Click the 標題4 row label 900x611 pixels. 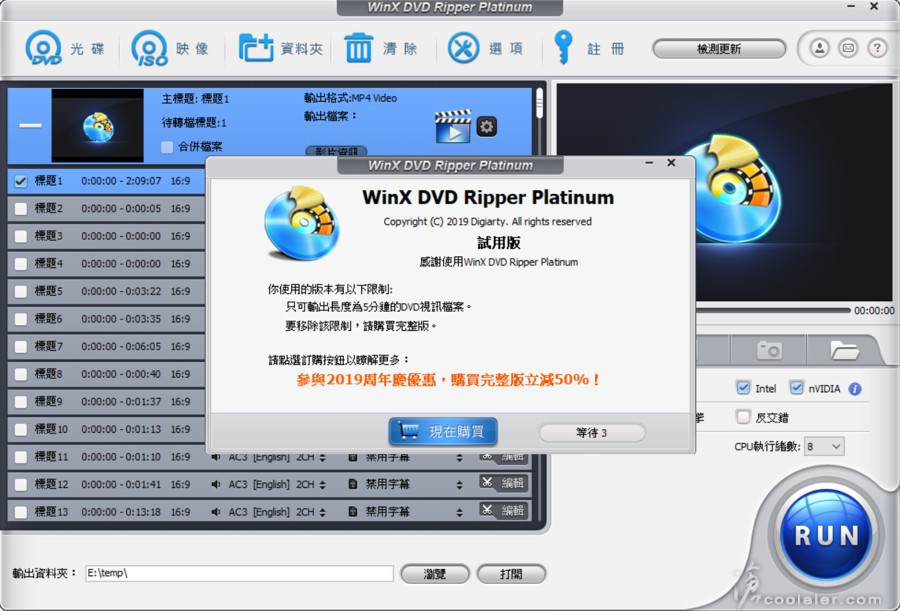point(49,263)
